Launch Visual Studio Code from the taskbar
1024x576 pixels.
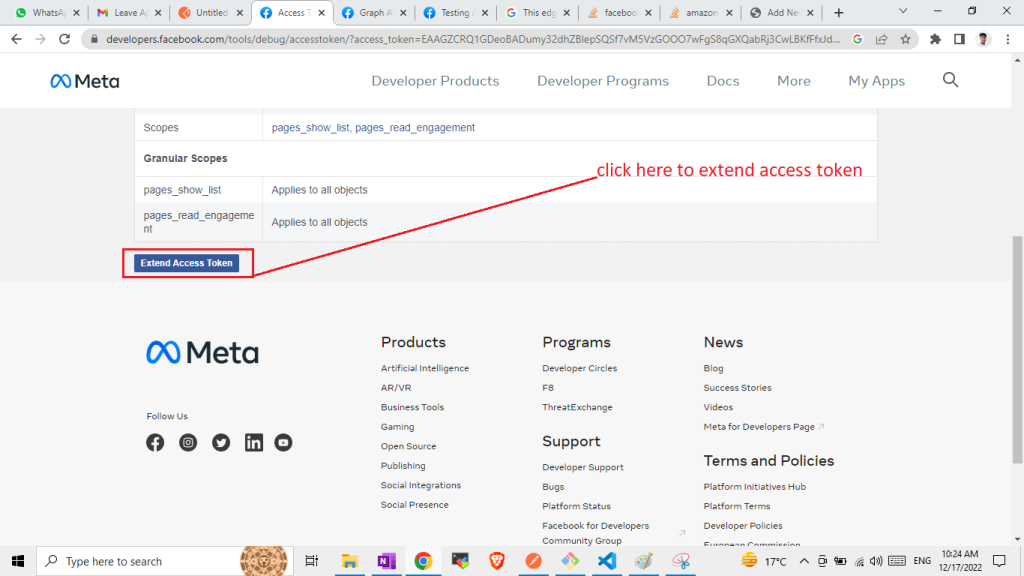tap(607, 561)
